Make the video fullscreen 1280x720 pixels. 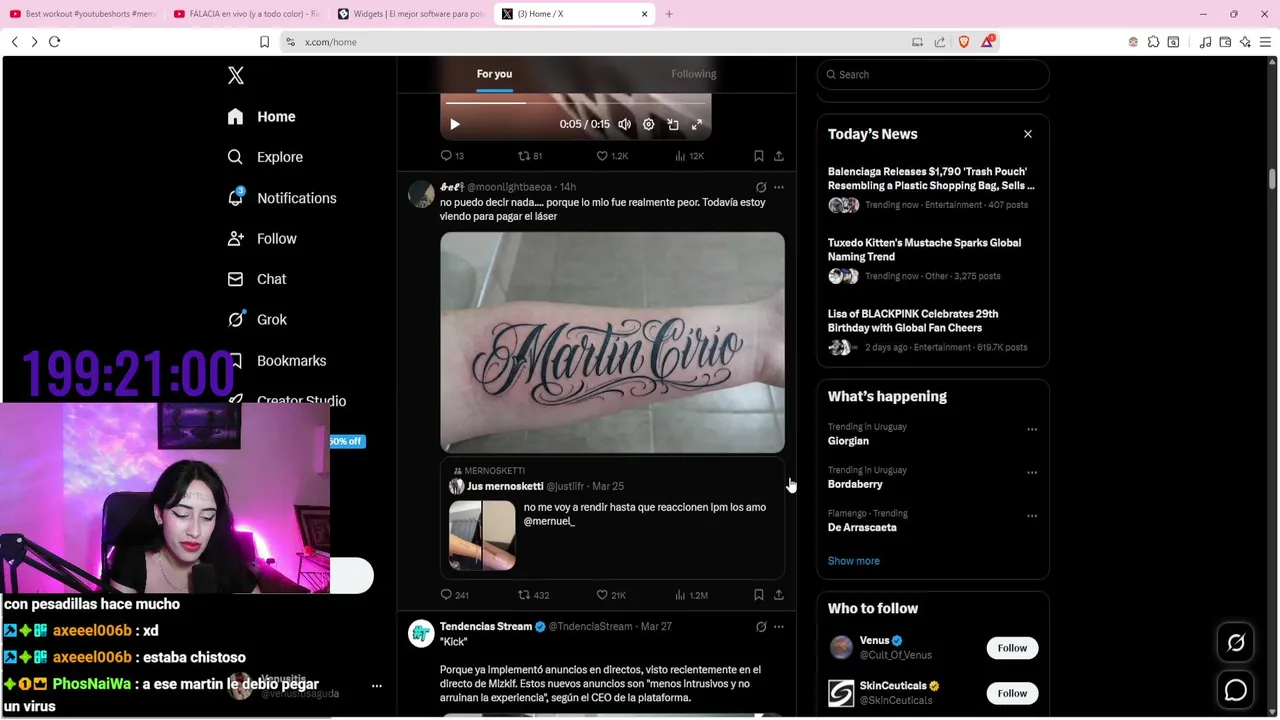(697, 124)
